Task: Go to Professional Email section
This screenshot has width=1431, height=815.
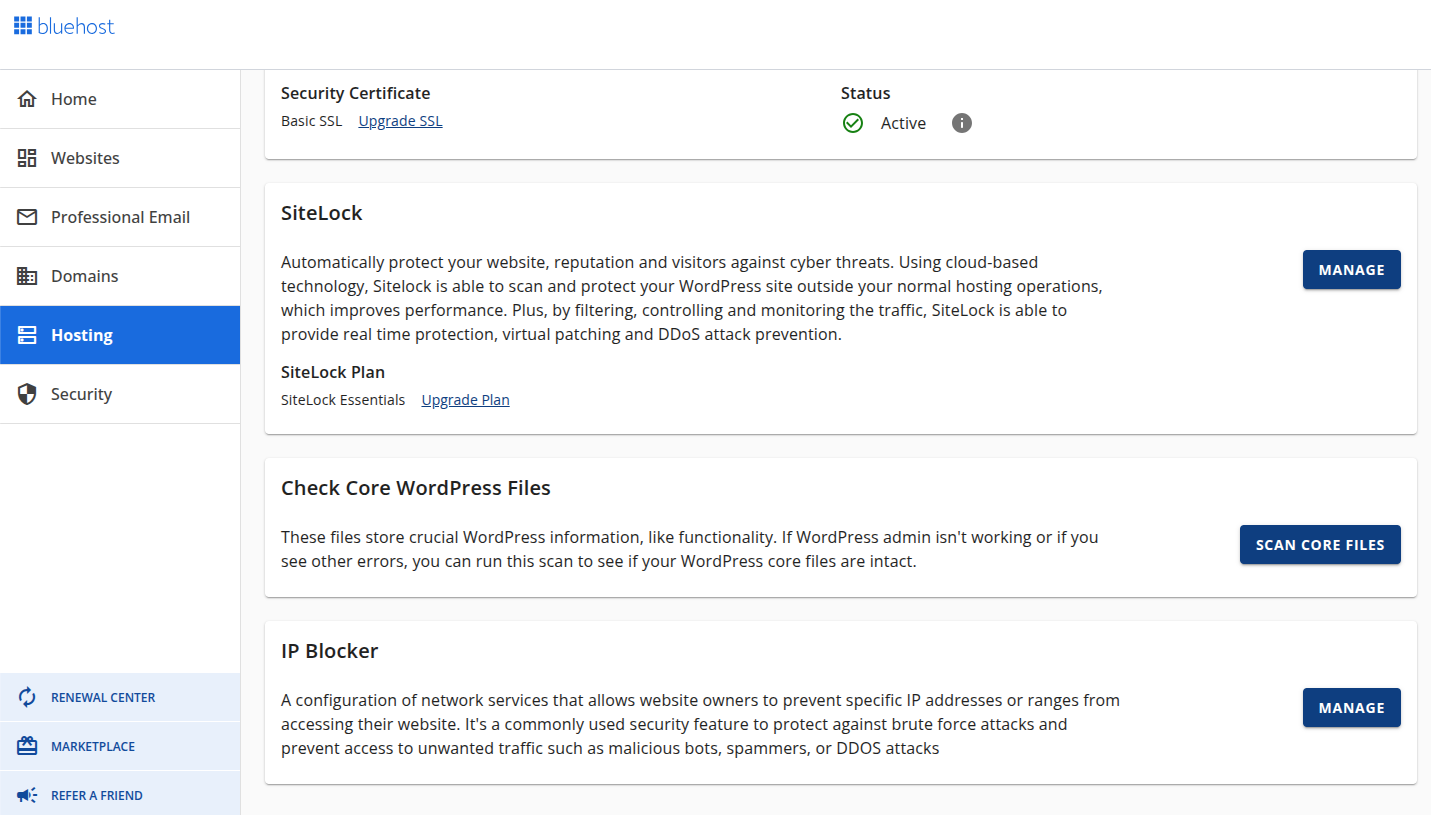Action: tap(120, 217)
